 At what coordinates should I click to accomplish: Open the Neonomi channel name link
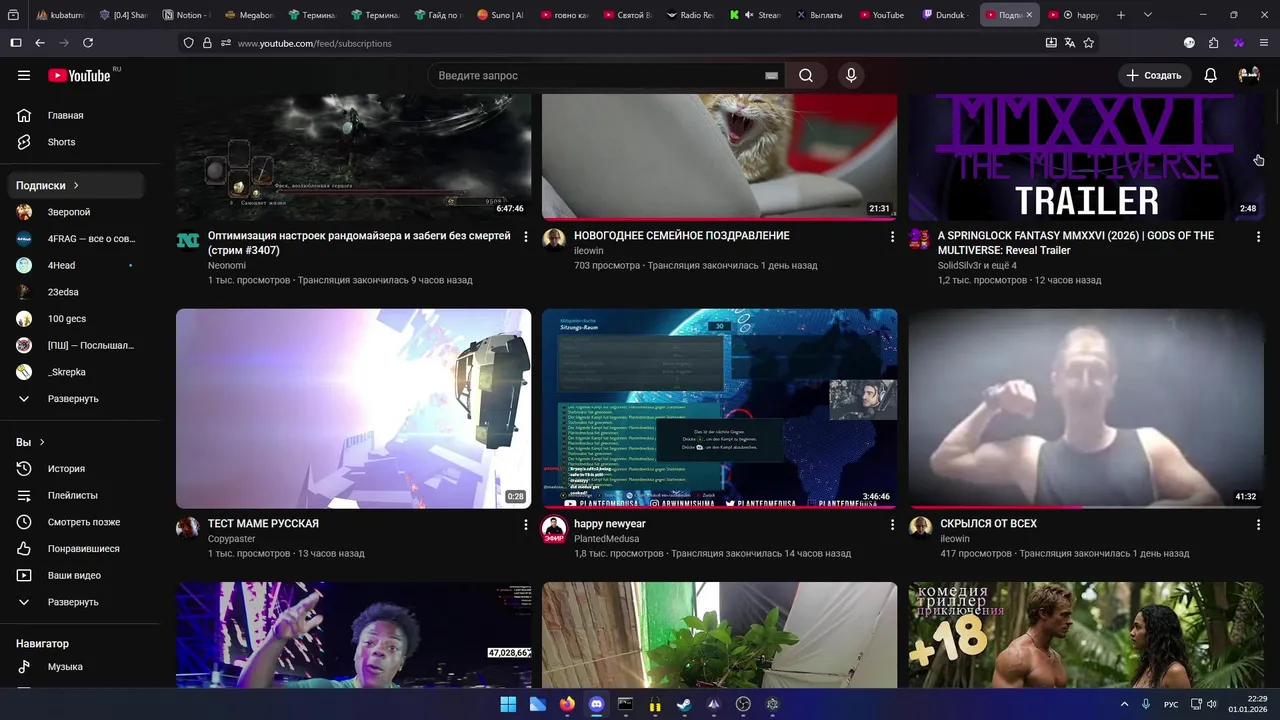(x=227, y=265)
